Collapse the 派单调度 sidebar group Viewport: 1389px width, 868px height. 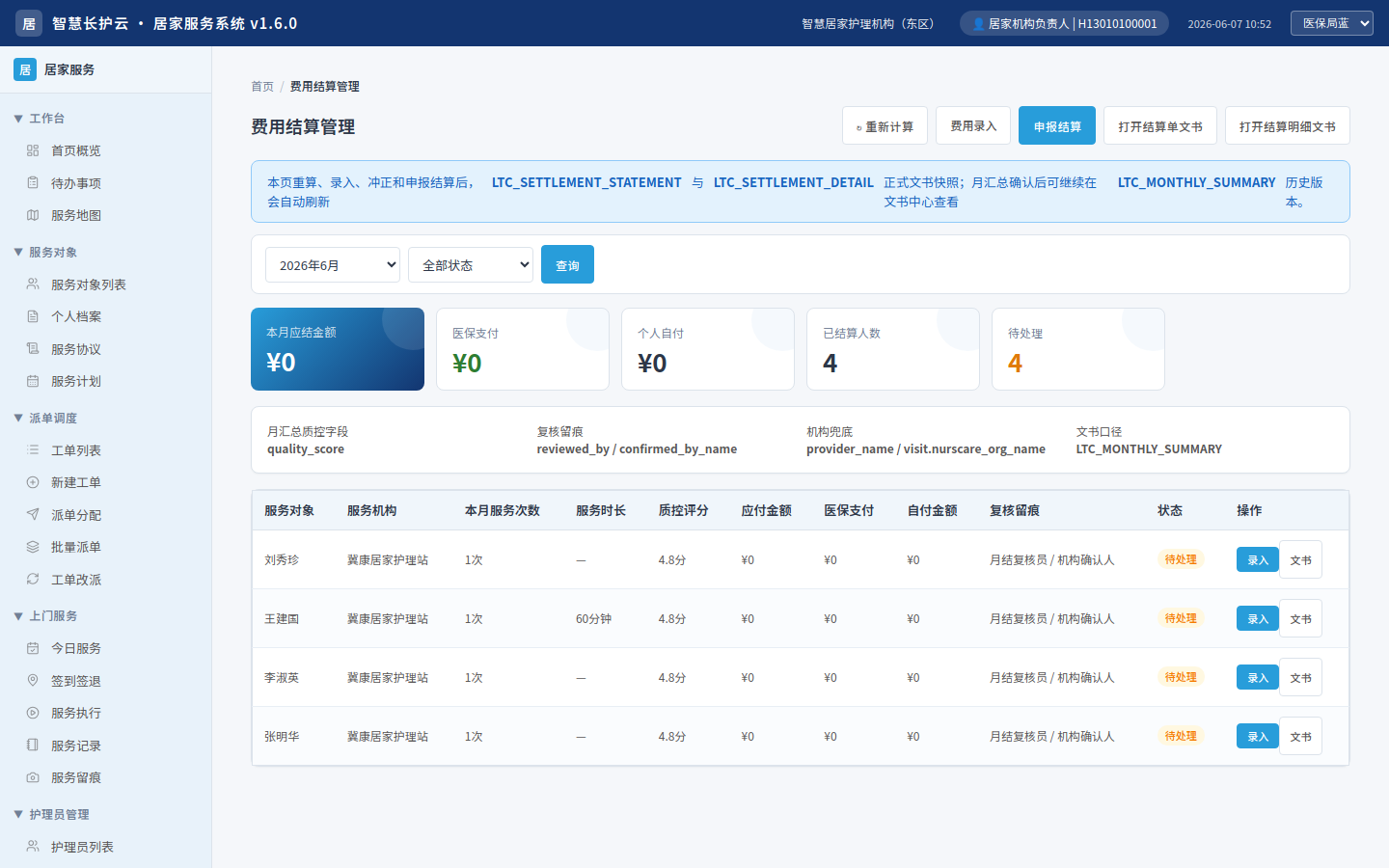(x=18, y=419)
